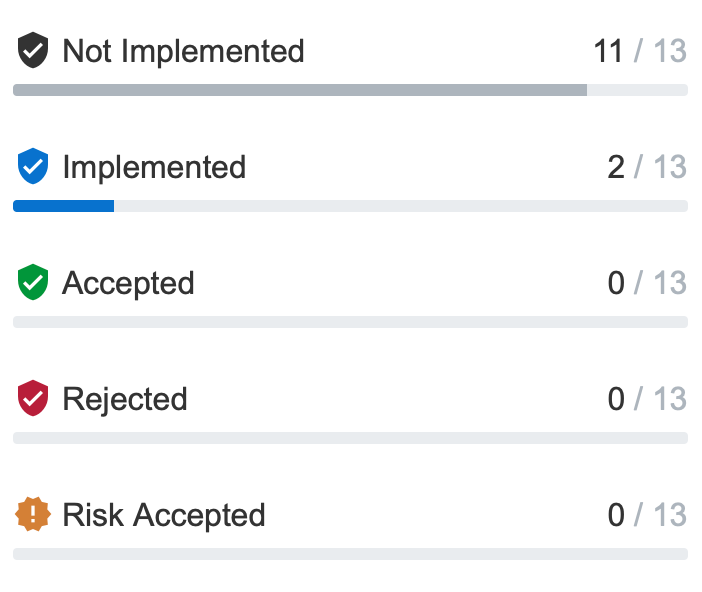Click the empty Rejected progress bar
This screenshot has height=592, width=702.
tap(350, 438)
